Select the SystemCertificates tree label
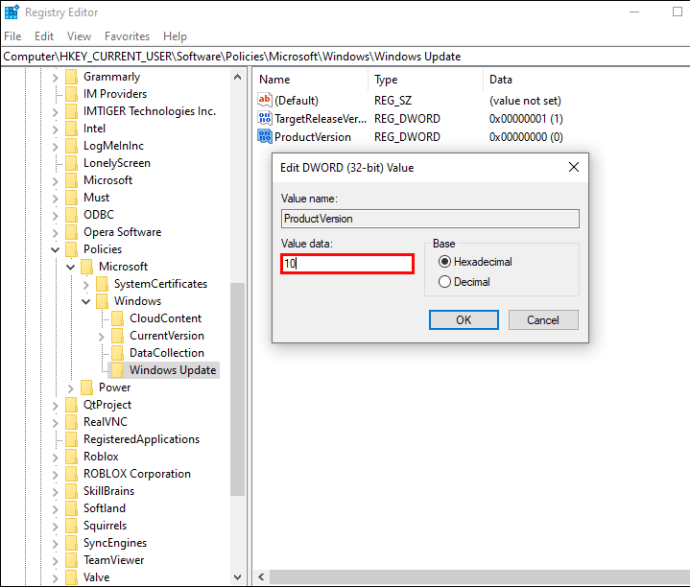 pyautogui.click(x=160, y=284)
